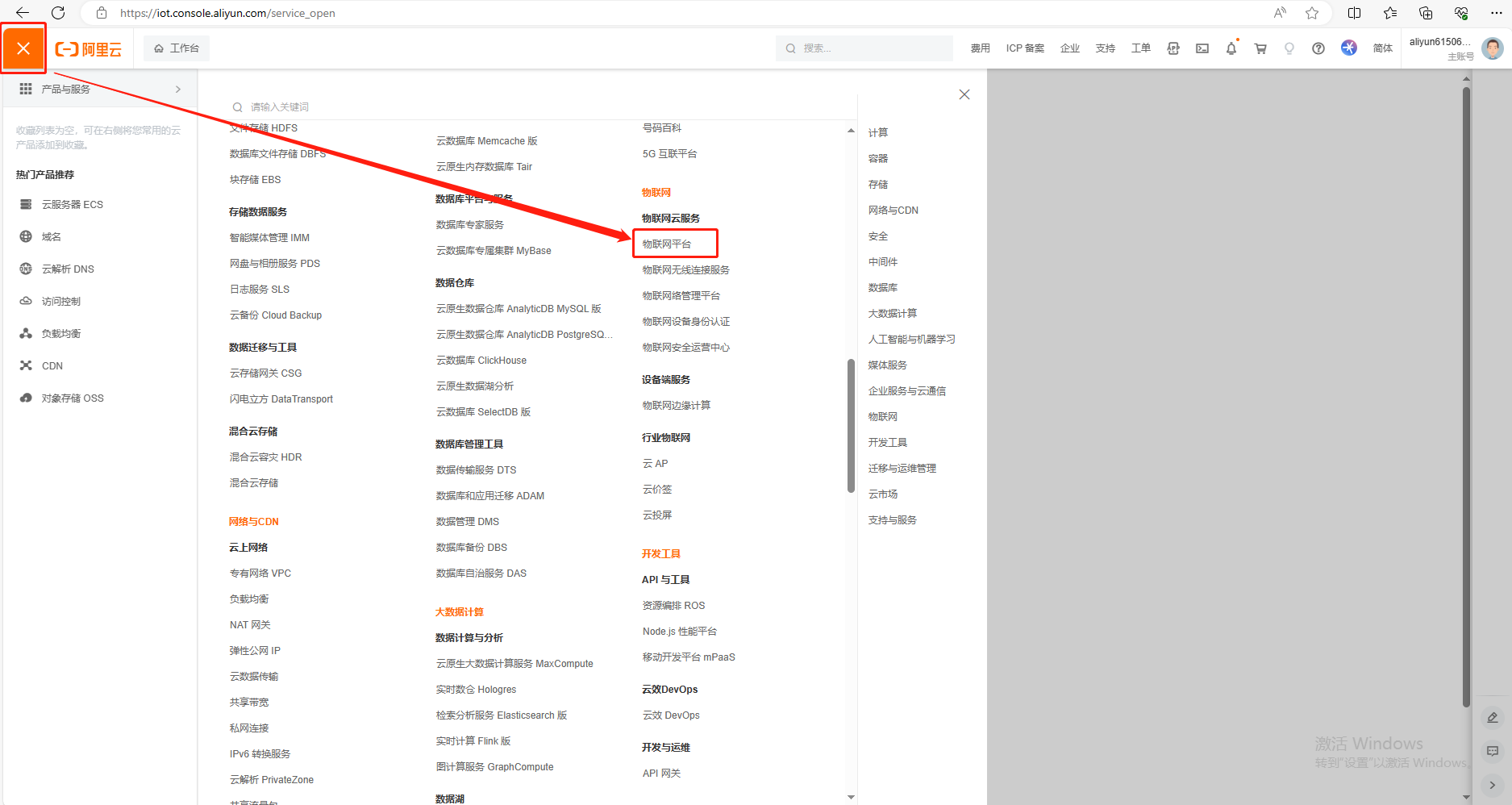This screenshot has width=1512, height=805.
Task: Open Cloud Shell terminal icon
Action: pyautogui.click(x=1202, y=48)
